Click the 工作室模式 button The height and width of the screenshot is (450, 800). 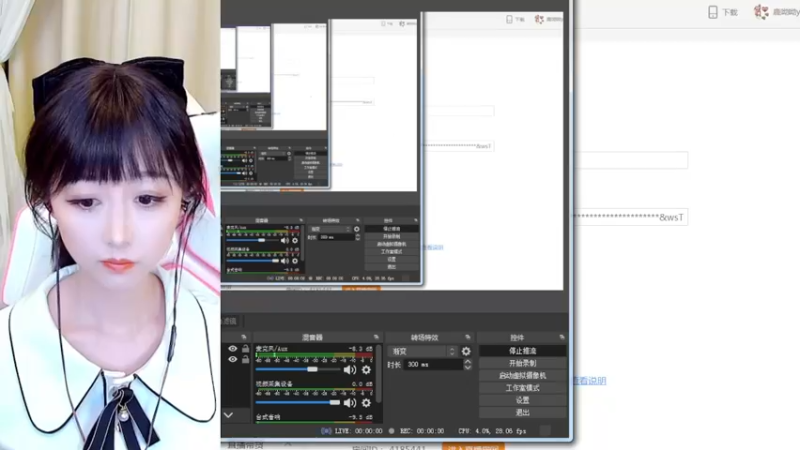[x=522, y=388]
